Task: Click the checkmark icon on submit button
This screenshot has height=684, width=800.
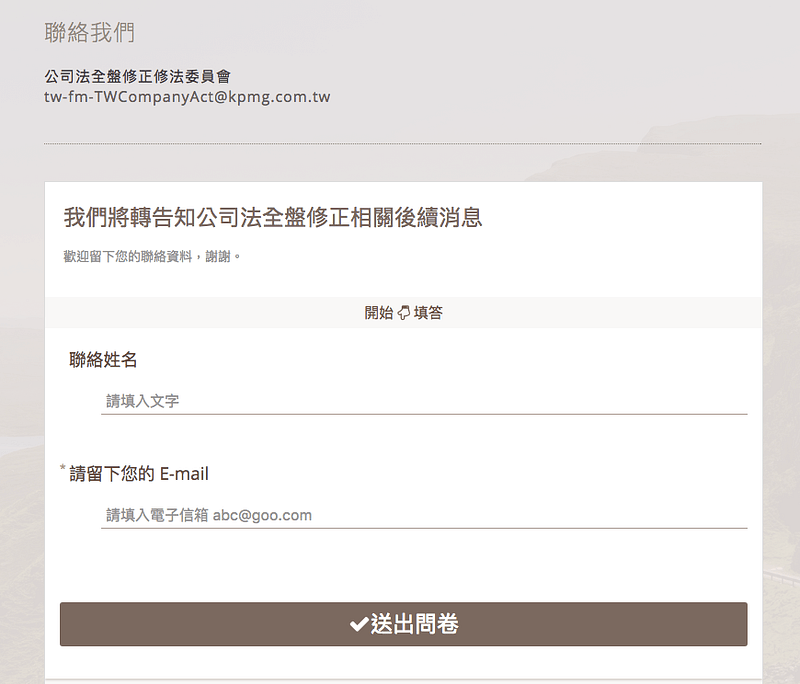Action: (359, 624)
